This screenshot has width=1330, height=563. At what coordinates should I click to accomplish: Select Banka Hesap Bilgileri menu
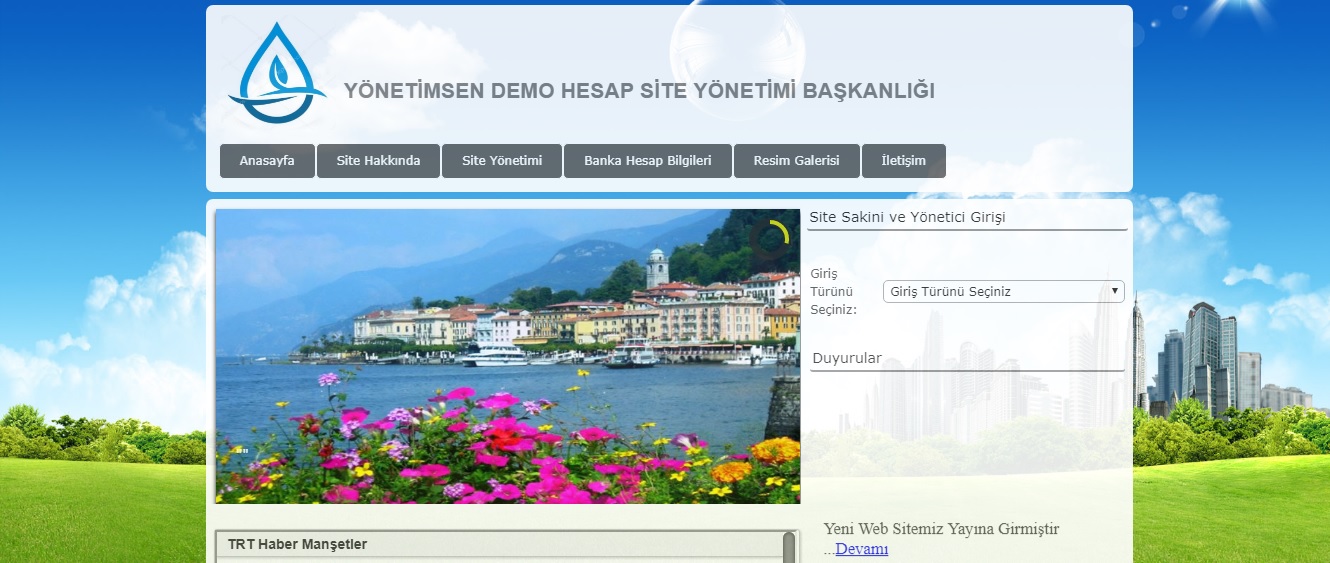pos(648,161)
